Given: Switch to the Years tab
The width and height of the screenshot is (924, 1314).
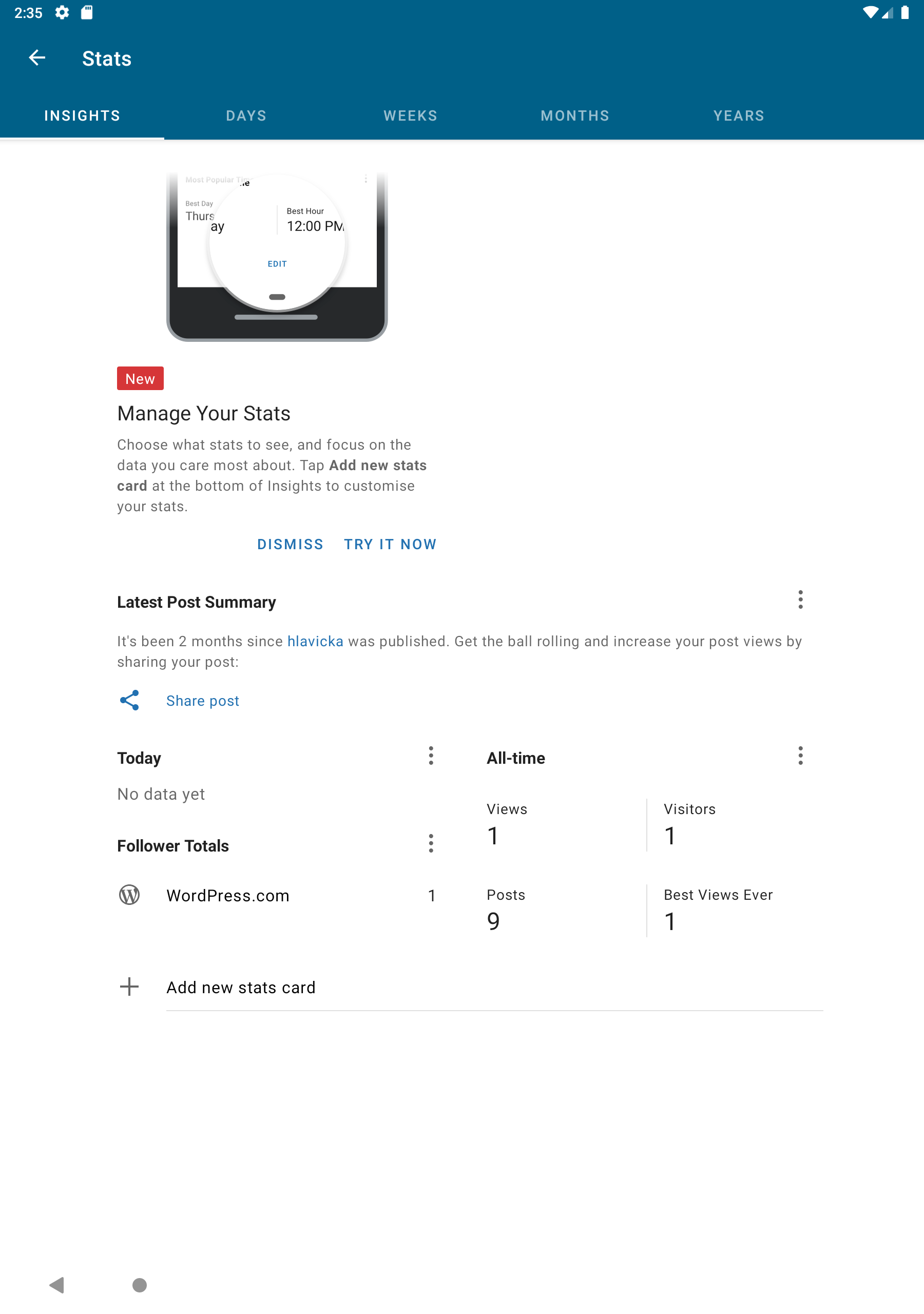Looking at the screenshot, I should click(x=739, y=115).
